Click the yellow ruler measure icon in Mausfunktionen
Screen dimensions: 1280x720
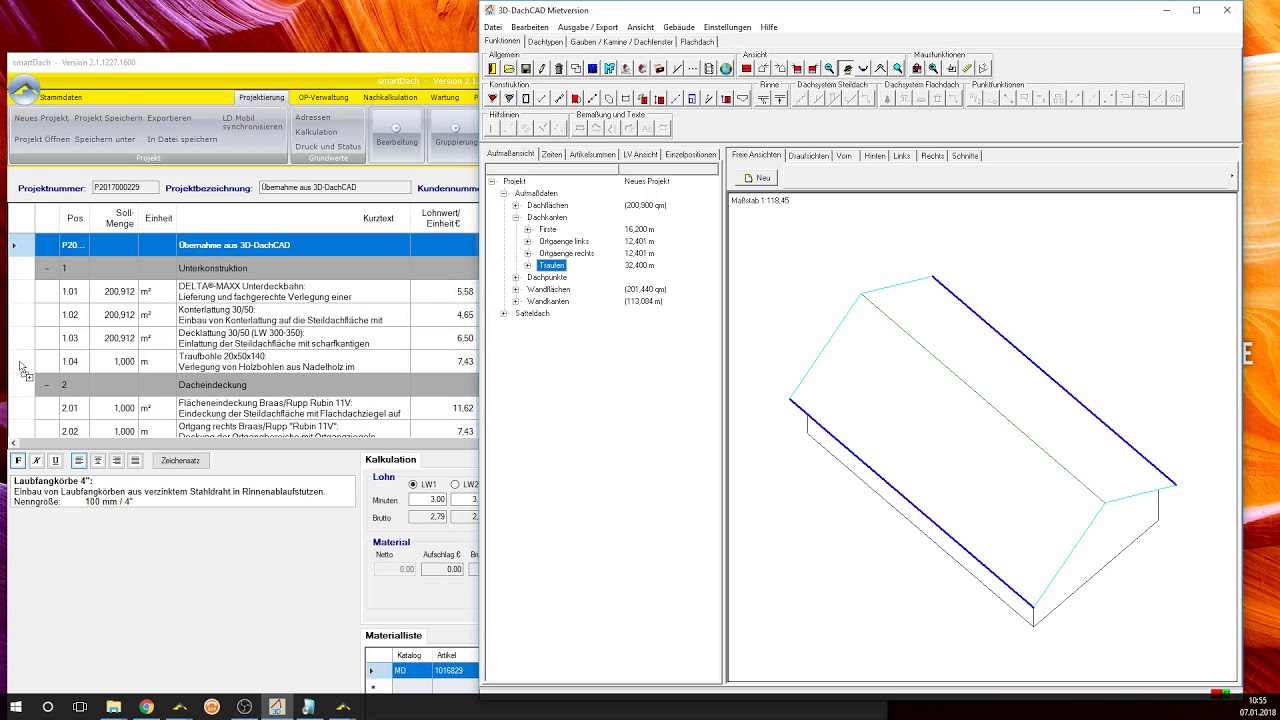(967, 69)
